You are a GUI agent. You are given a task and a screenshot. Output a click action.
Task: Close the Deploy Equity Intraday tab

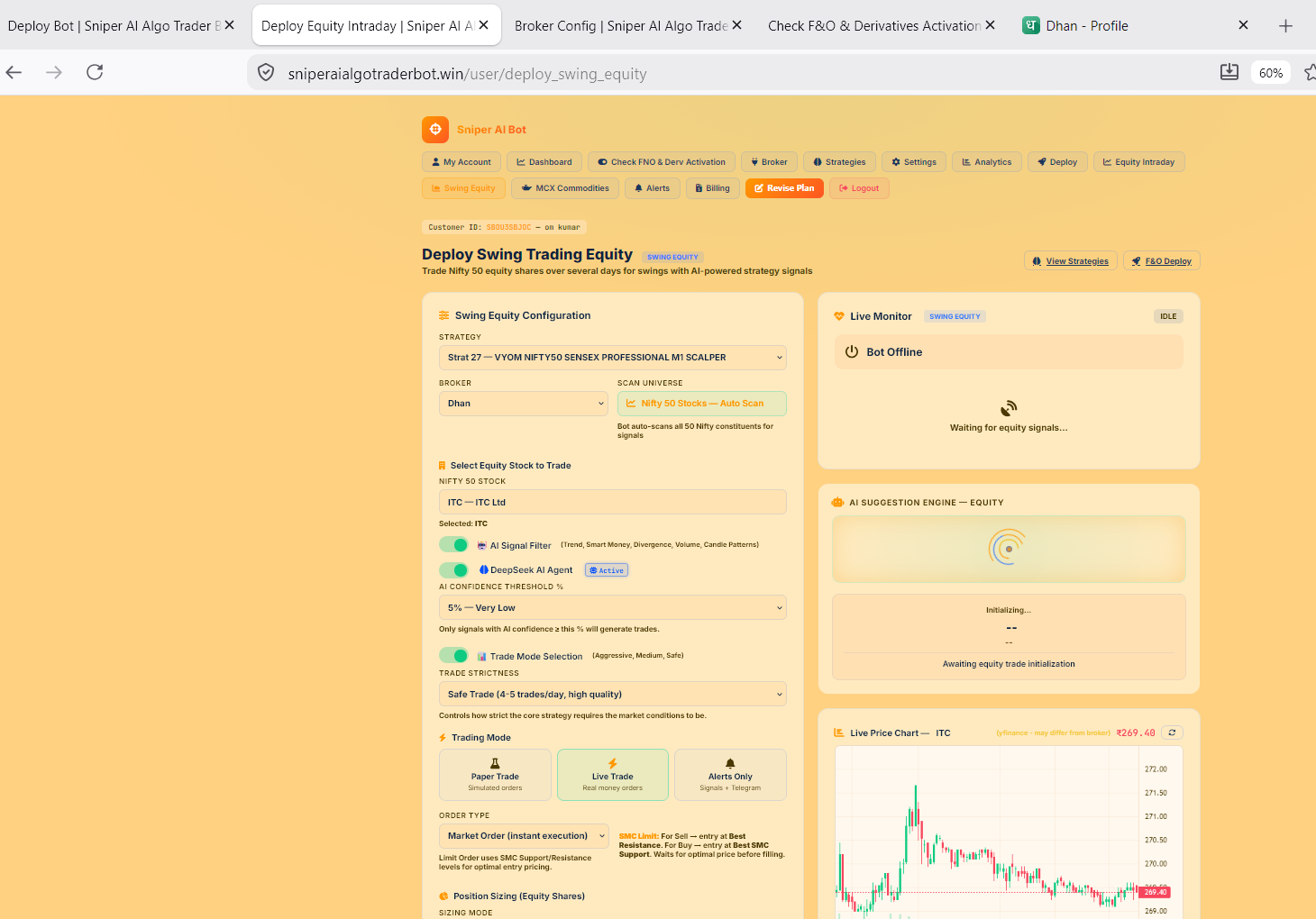pyautogui.click(x=483, y=25)
